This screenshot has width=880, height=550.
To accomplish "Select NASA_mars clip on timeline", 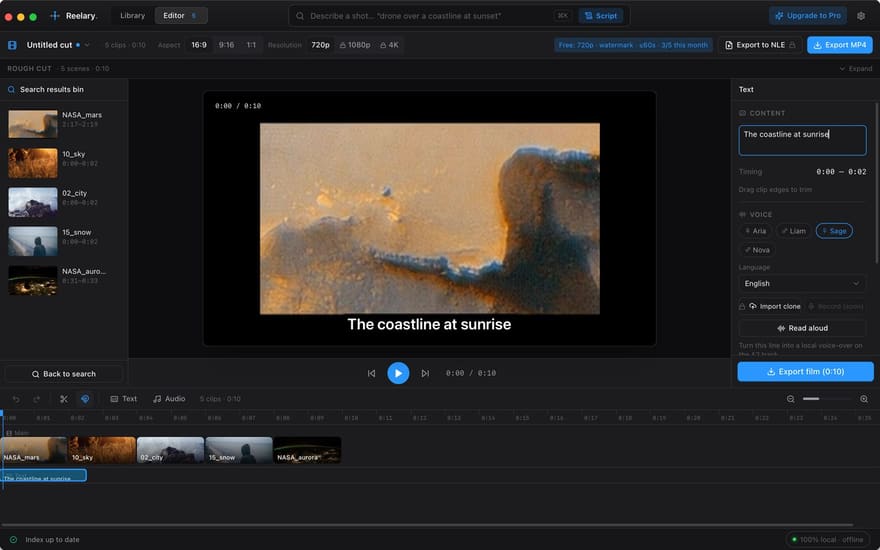I will tap(34, 450).
